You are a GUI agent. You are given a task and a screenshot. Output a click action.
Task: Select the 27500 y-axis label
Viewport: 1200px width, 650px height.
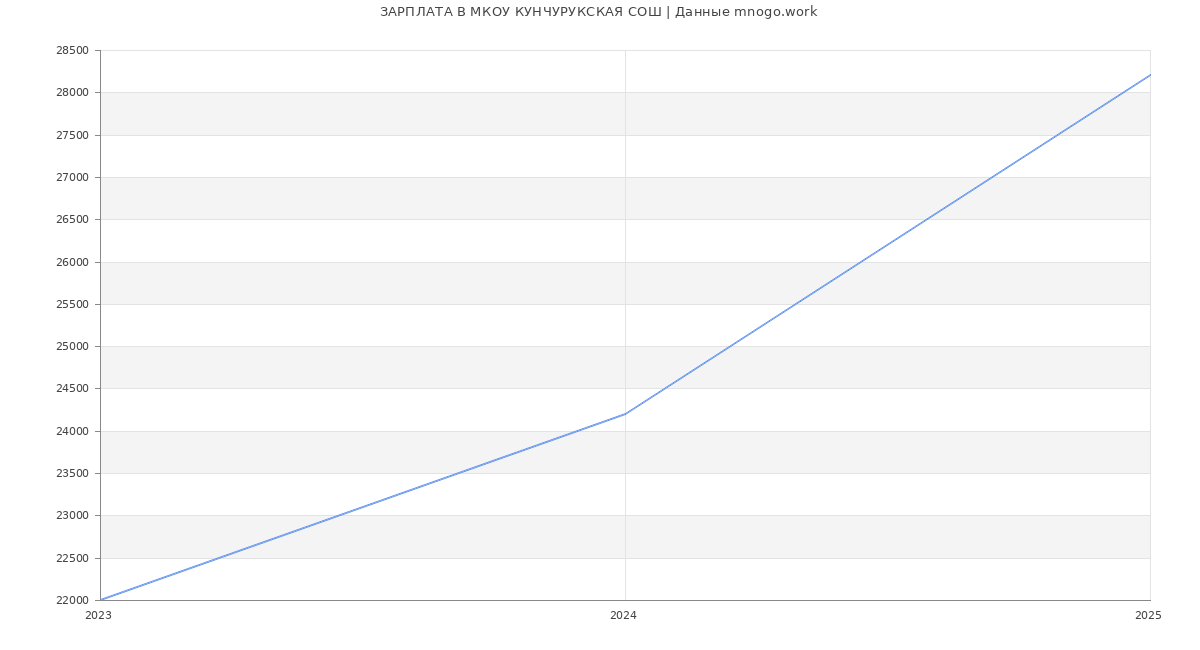[72, 135]
